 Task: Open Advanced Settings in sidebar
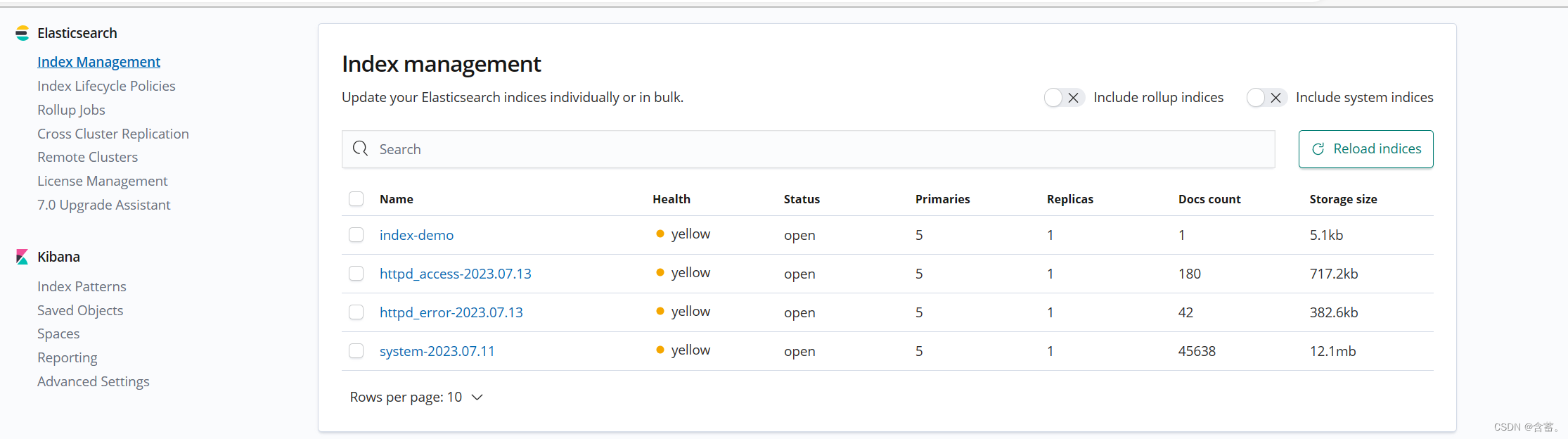(x=93, y=381)
